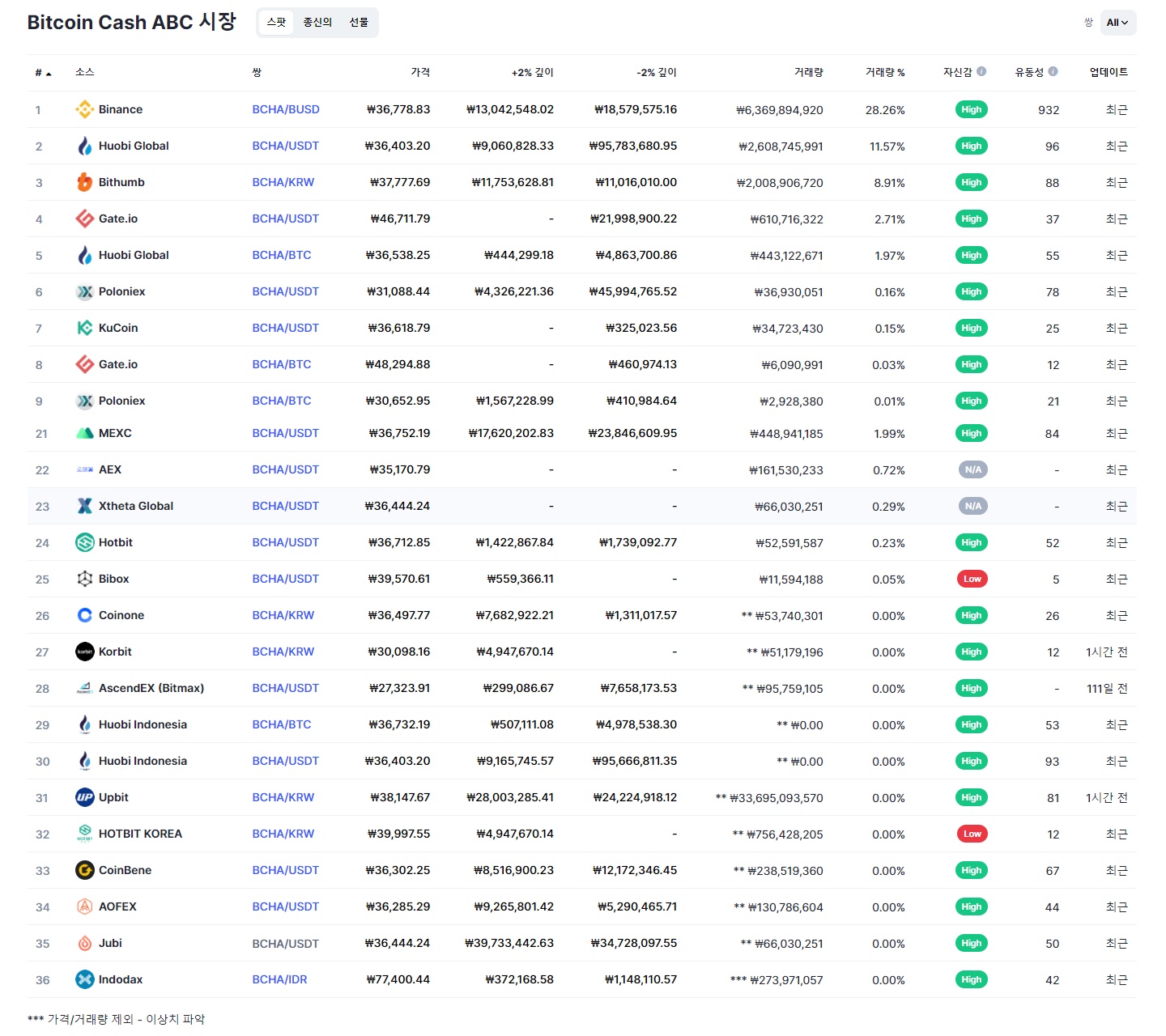Switch to the 선물 tab
This screenshot has height=1036, width=1166.
point(359,23)
